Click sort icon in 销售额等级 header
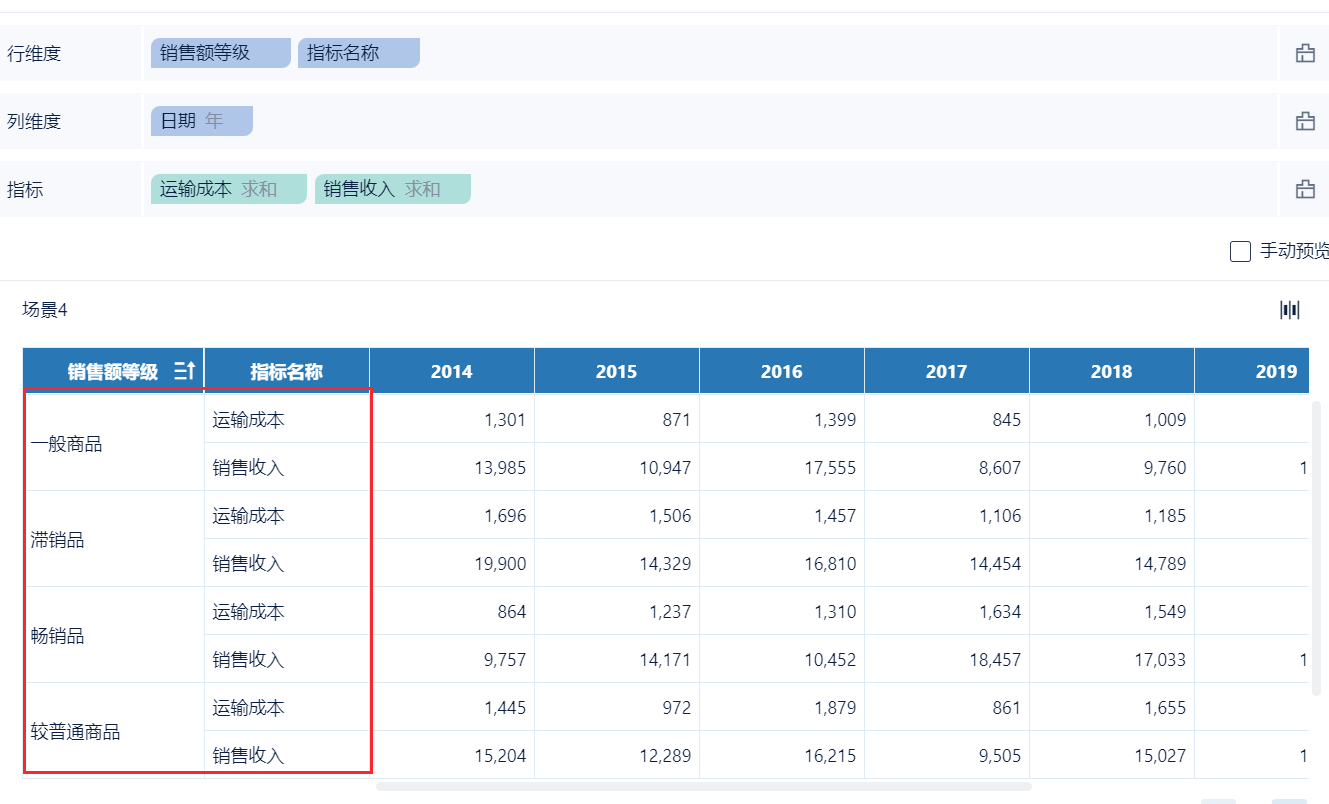This screenshot has width=1329, height=804. click(x=184, y=372)
